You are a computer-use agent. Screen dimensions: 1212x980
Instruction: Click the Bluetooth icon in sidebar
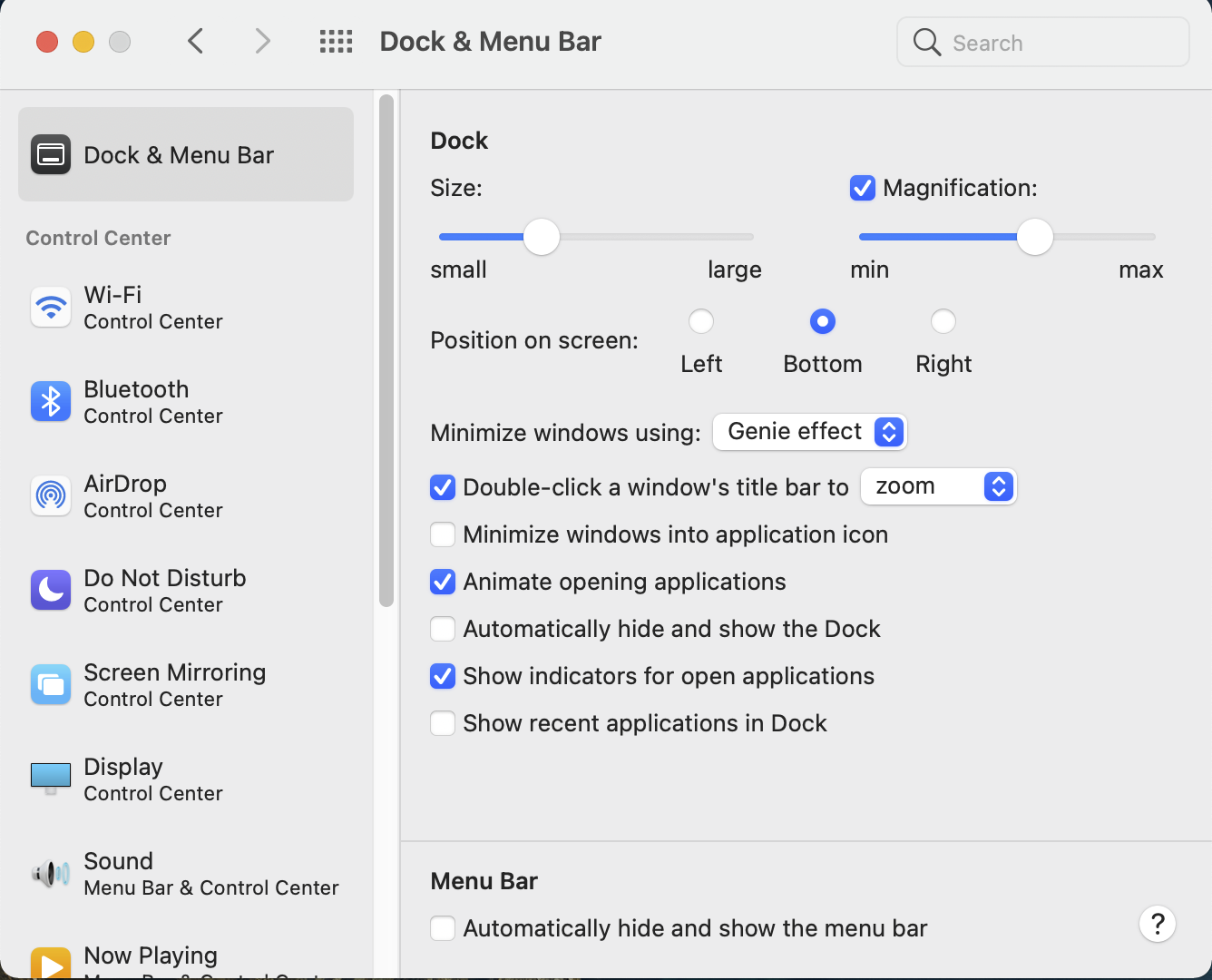(x=51, y=402)
